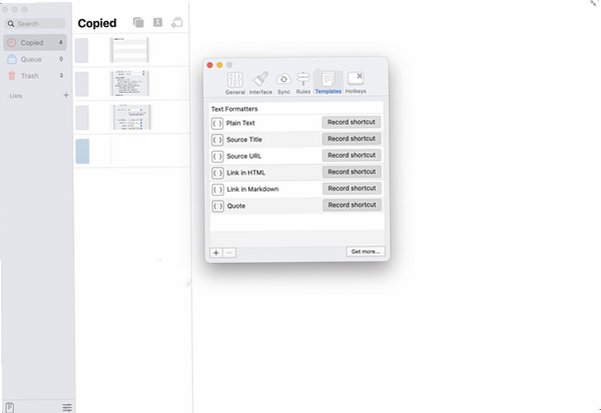This screenshot has height=413, width=601.
Task: Select the Link in HTML formatter row
Action: tap(297, 172)
